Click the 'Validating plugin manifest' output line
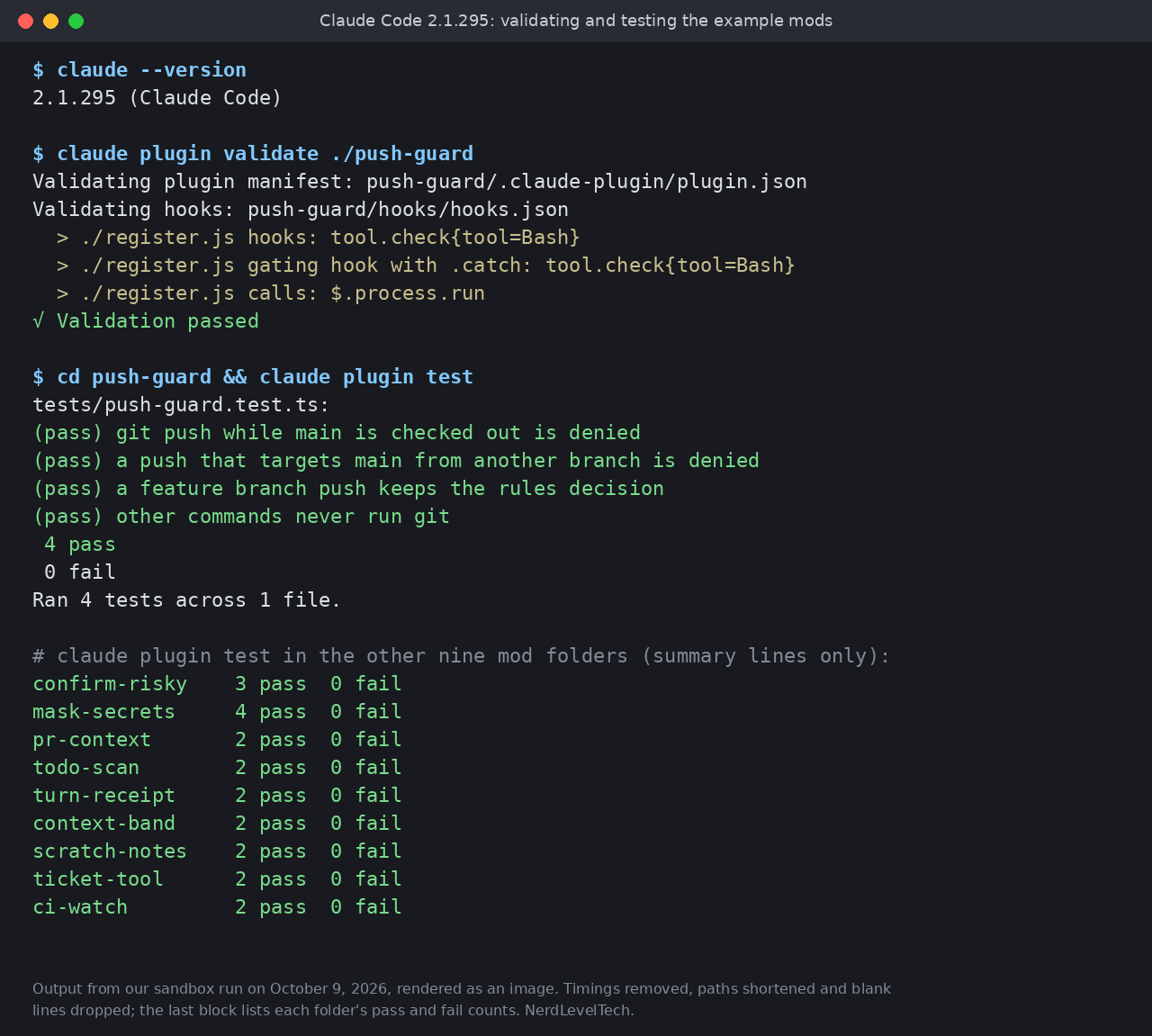Image resolution: width=1152 pixels, height=1036 pixels. click(419, 182)
